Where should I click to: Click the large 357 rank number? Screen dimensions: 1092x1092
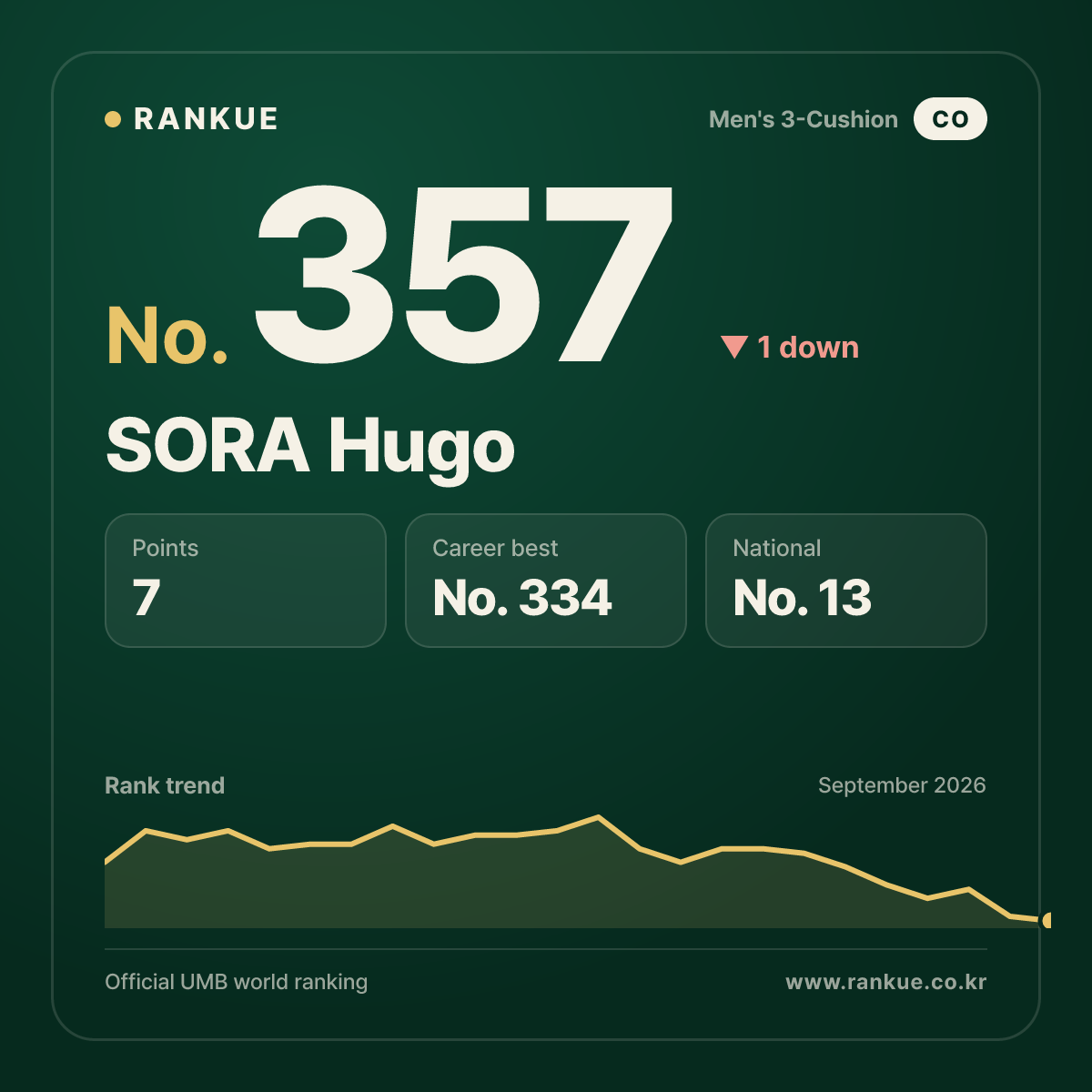click(x=464, y=274)
